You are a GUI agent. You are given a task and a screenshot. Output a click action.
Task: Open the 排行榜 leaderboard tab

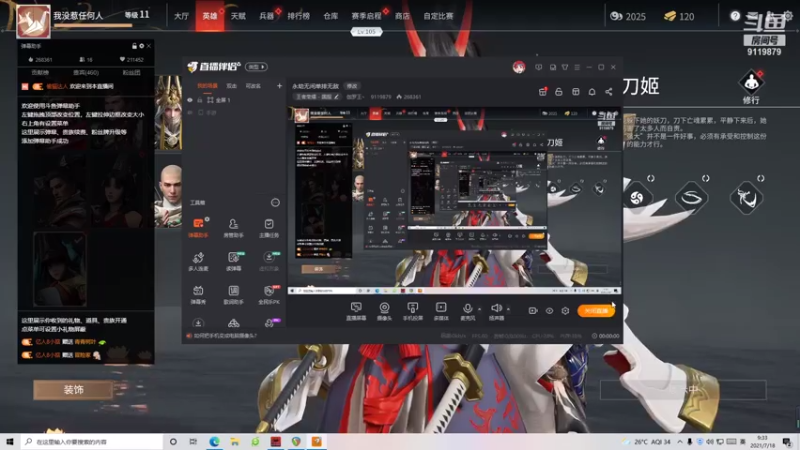pyautogui.click(x=298, y=16)
